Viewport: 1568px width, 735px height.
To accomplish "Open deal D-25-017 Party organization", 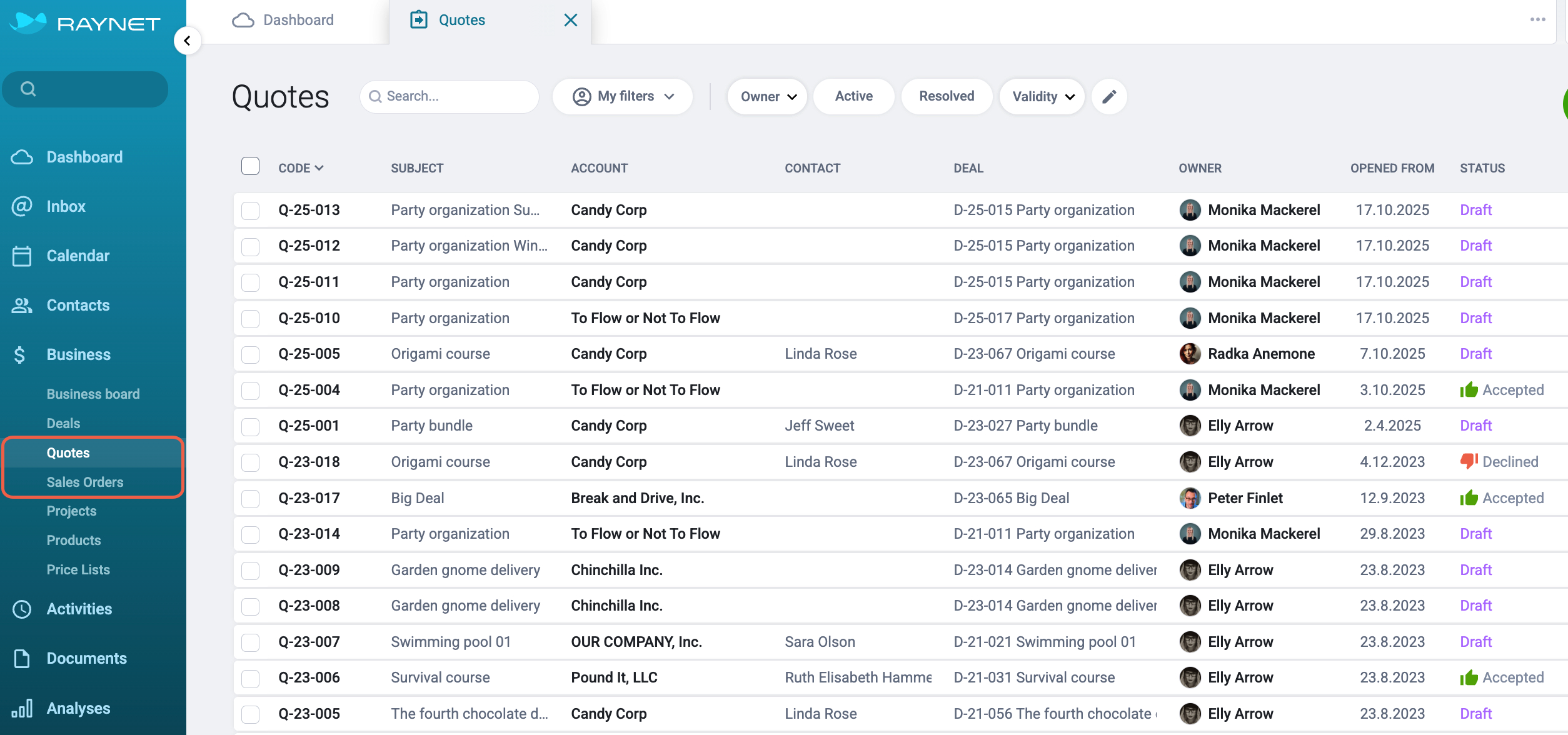I will (x=1044, y=318).
